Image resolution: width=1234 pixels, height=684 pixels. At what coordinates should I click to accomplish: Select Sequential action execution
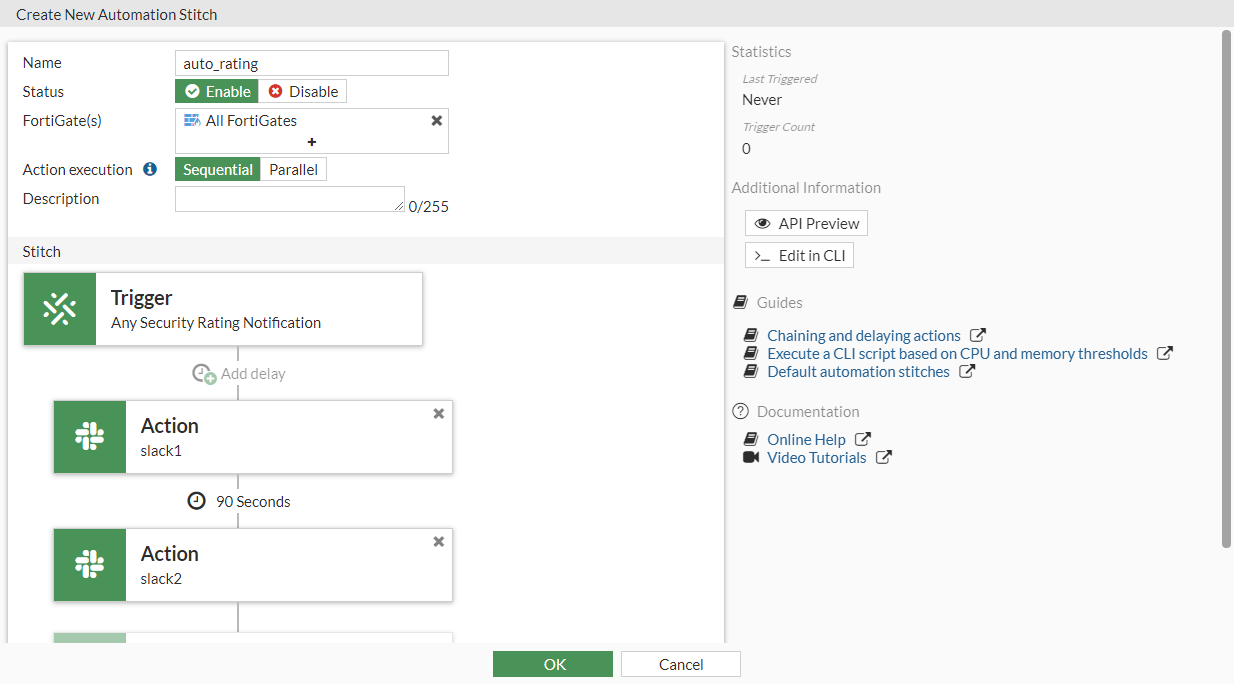pos(218,170)
